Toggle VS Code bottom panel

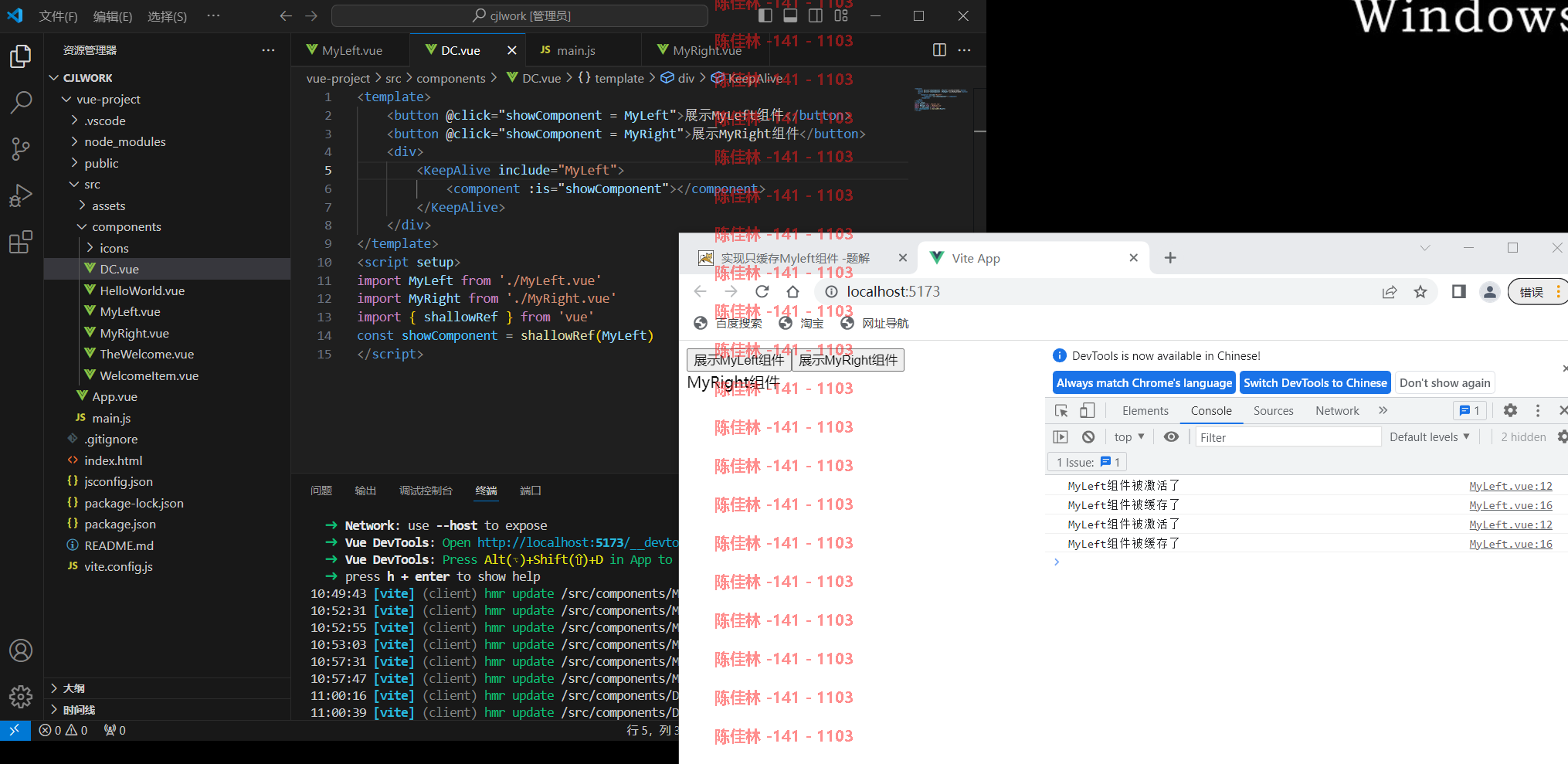pyautogui.click(x=790, y=15)
